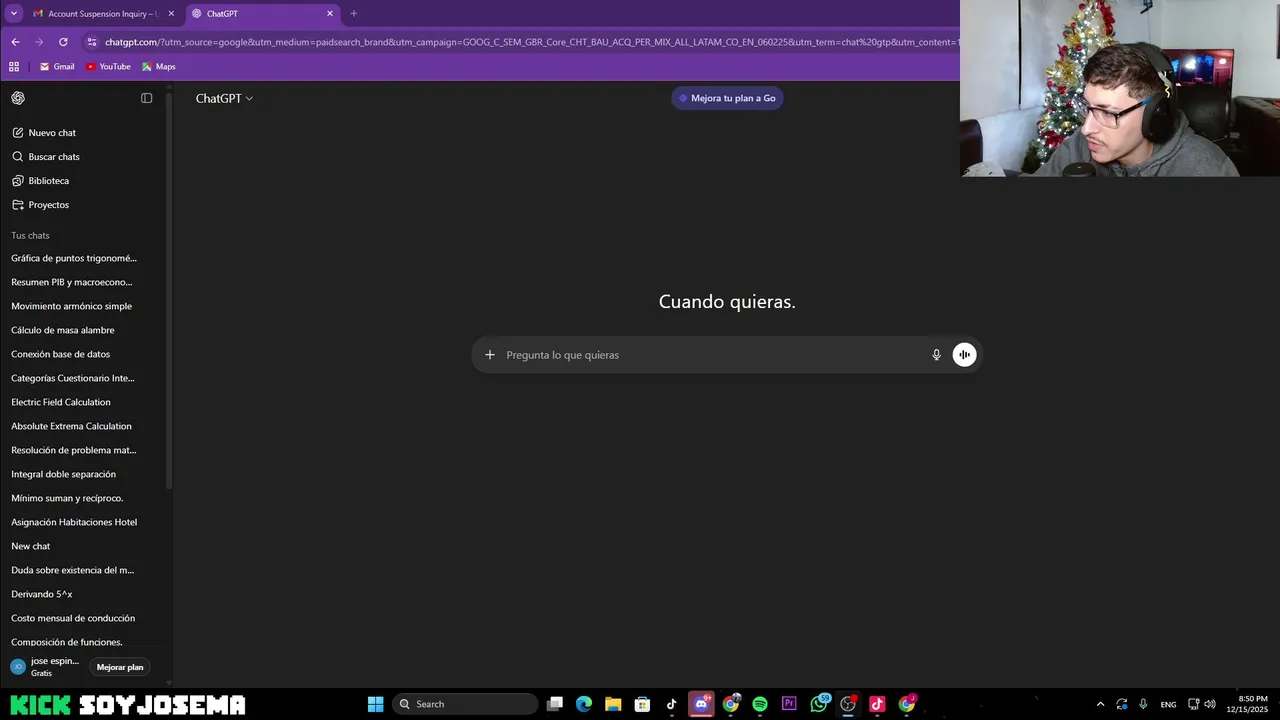Open the Windows Start menu
Viewport: 1280px width, 720px height.
point(375,704)
